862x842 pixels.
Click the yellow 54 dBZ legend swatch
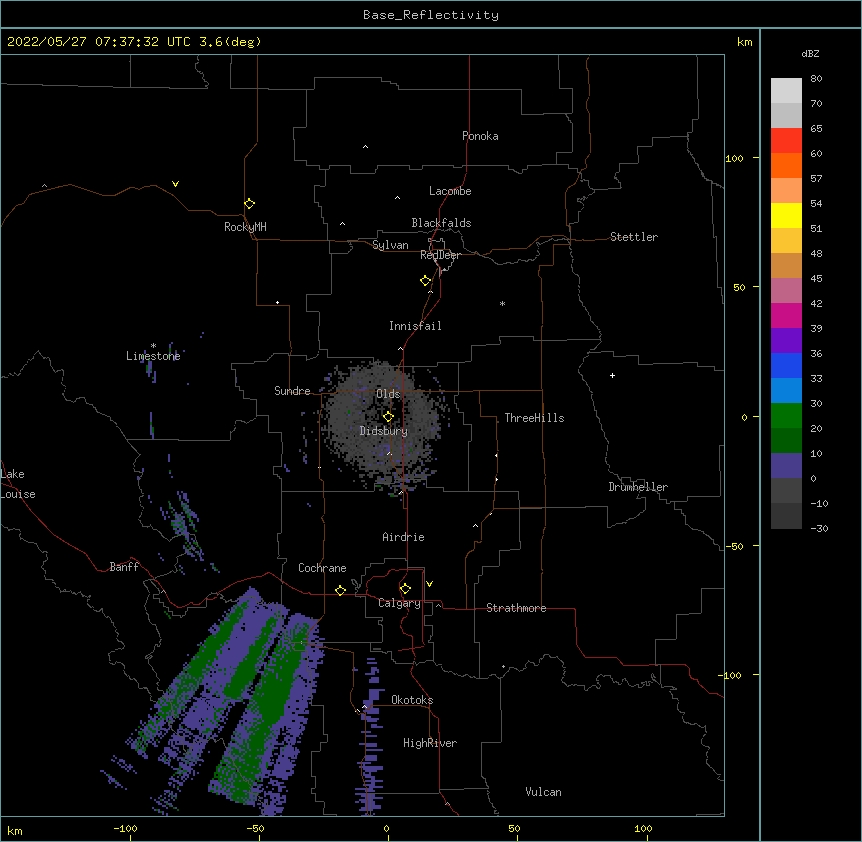[x=786, y=215]
